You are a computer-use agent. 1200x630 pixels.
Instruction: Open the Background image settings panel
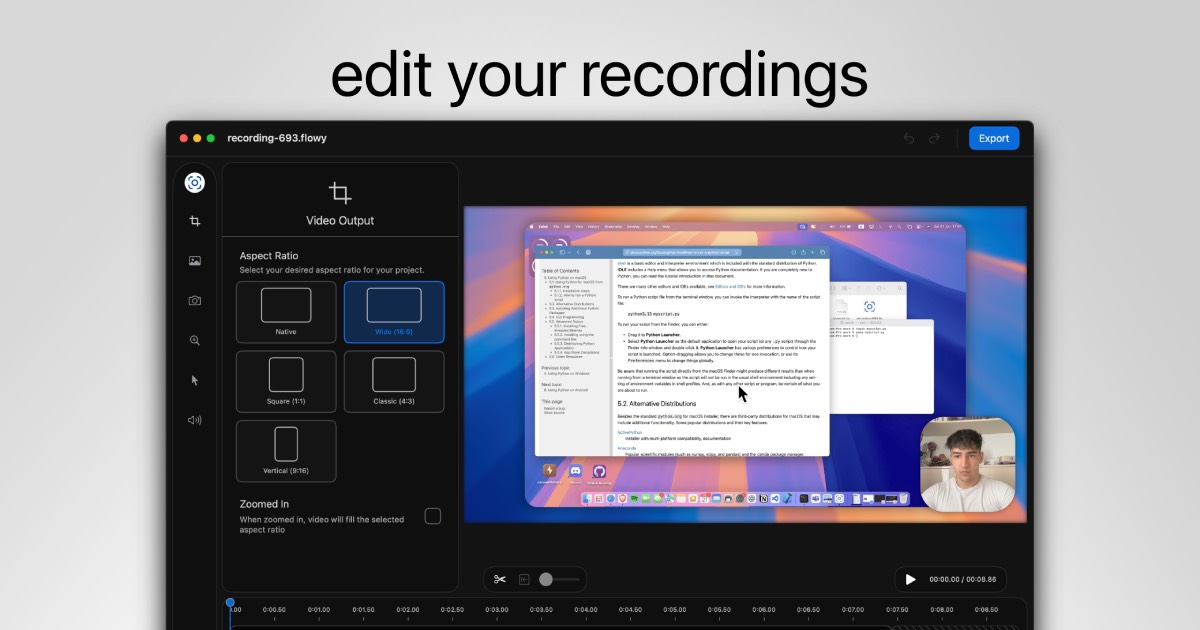(x=194, y=261)
